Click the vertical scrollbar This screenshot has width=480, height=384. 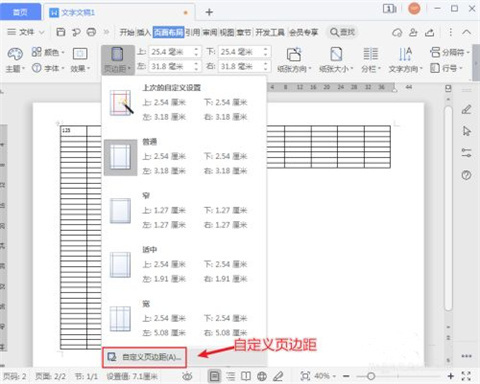(448, 208)
